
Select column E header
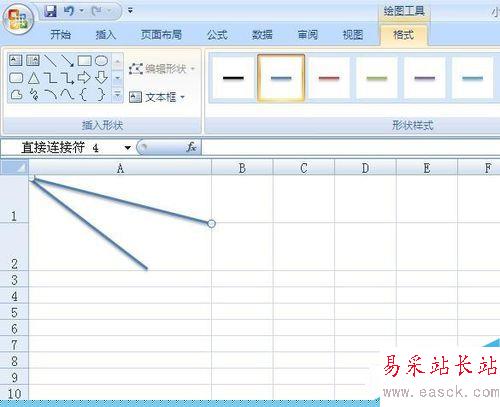427,168
